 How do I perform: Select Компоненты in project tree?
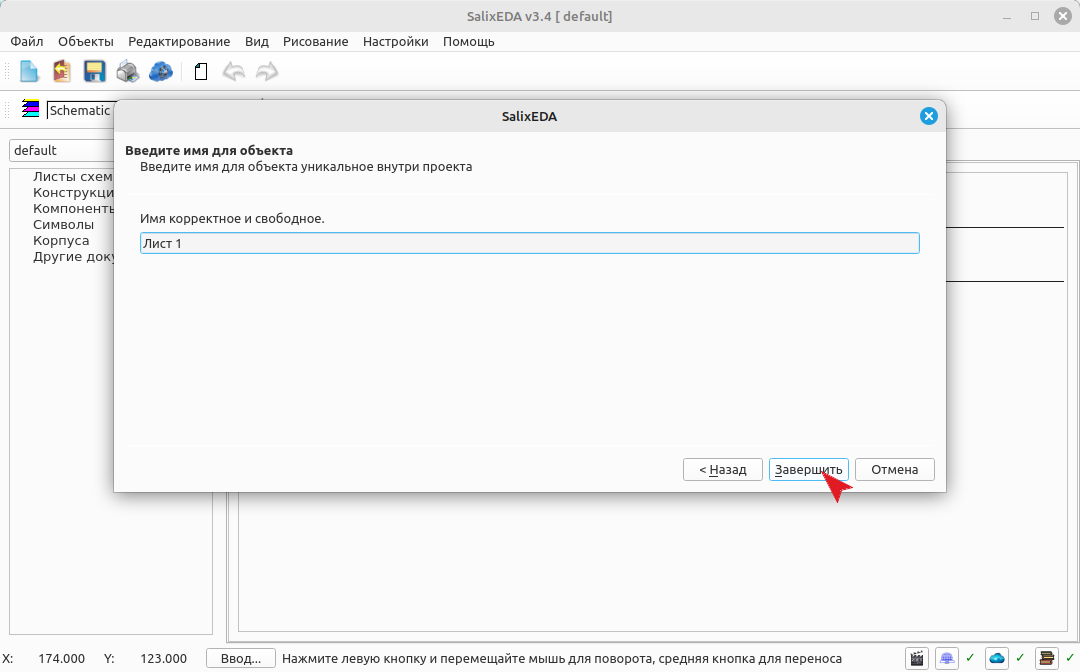point(73,208)
